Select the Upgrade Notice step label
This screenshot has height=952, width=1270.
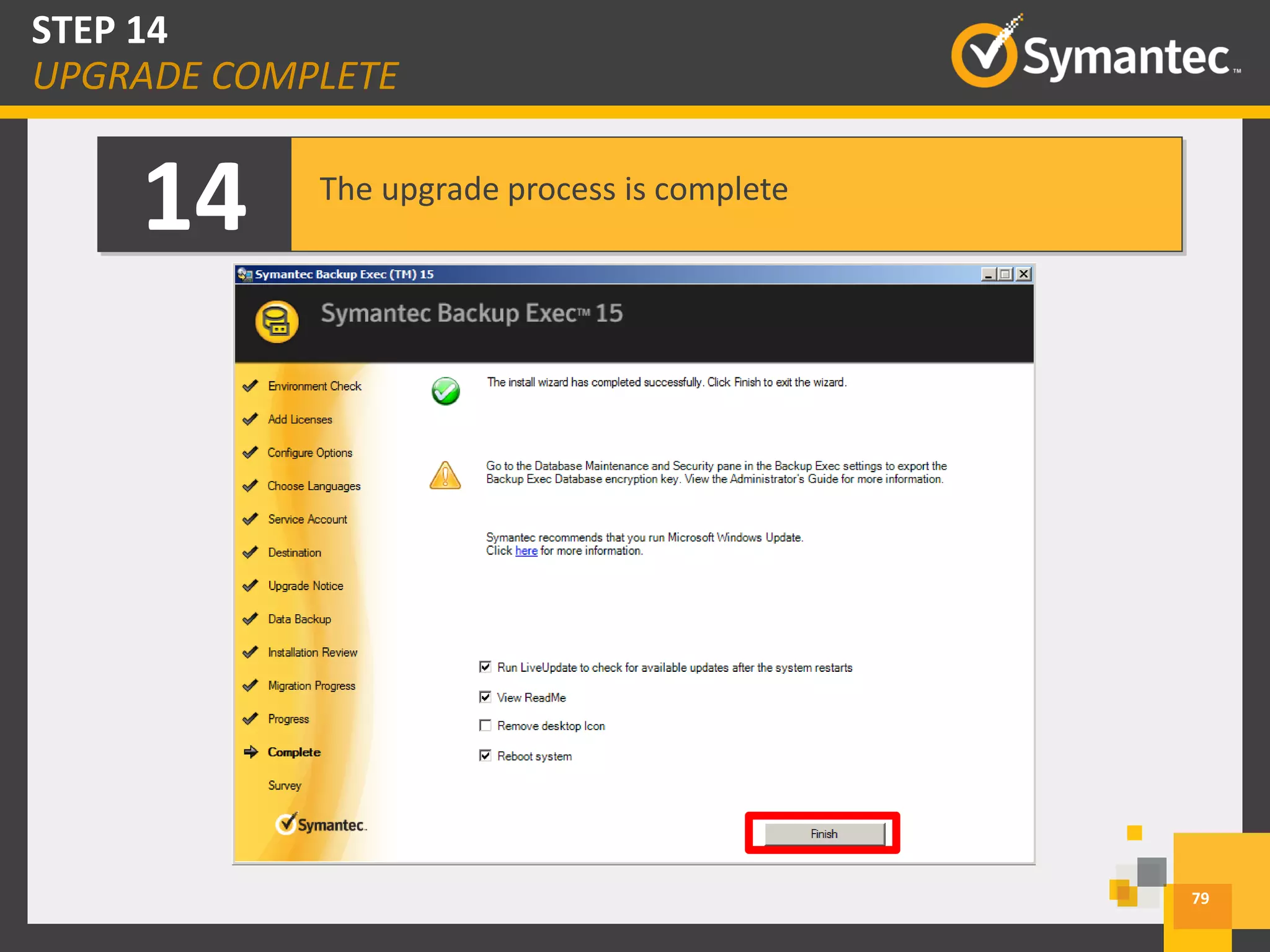pos(306,586)
